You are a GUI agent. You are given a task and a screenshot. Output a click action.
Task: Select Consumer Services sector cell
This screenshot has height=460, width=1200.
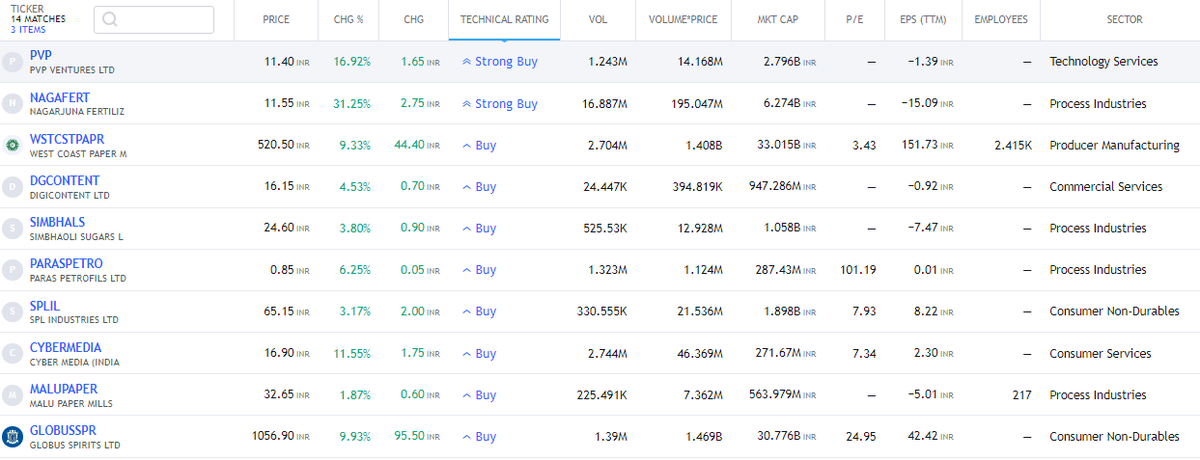1100,354
